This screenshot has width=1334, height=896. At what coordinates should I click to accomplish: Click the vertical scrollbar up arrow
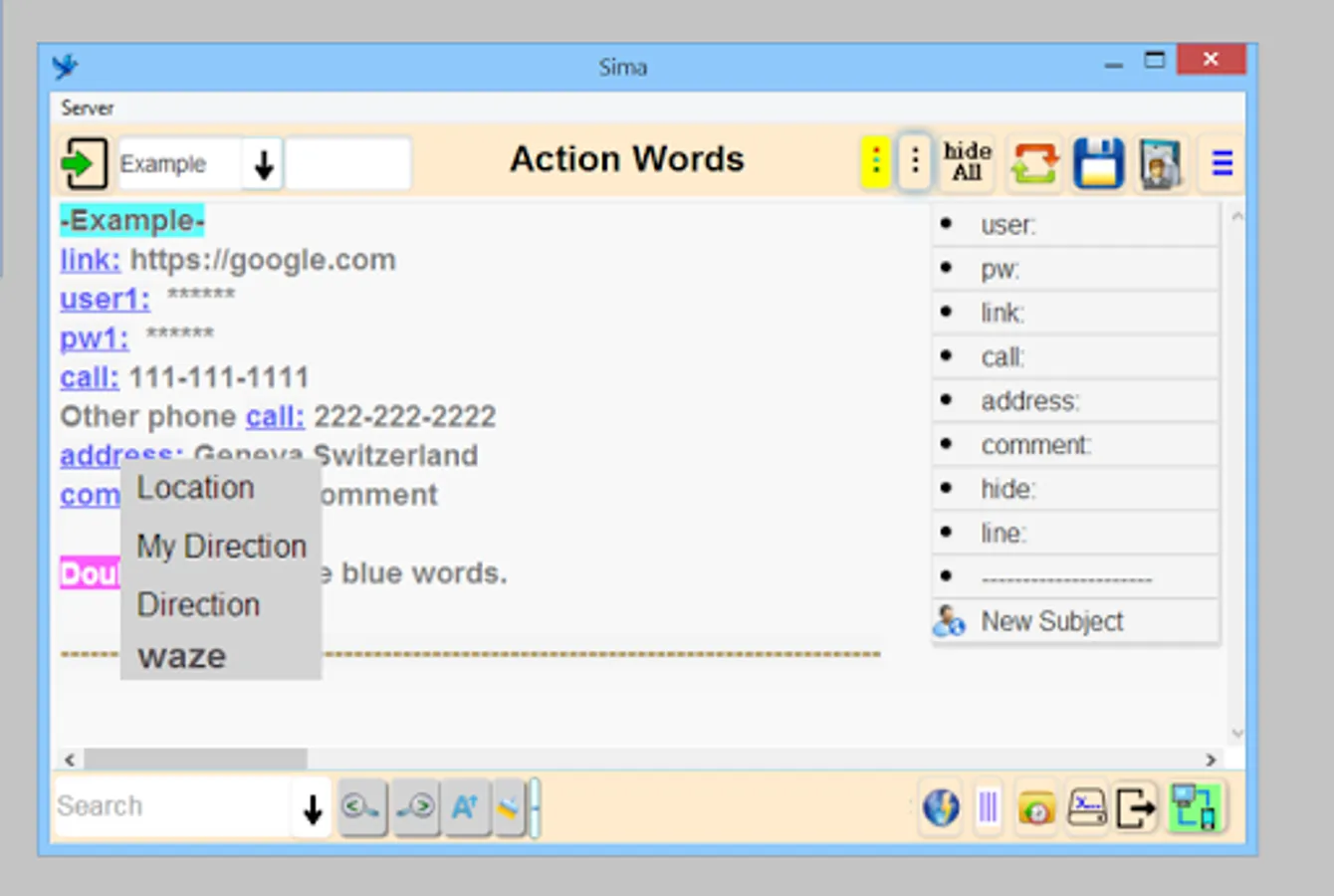(1236, 216)
